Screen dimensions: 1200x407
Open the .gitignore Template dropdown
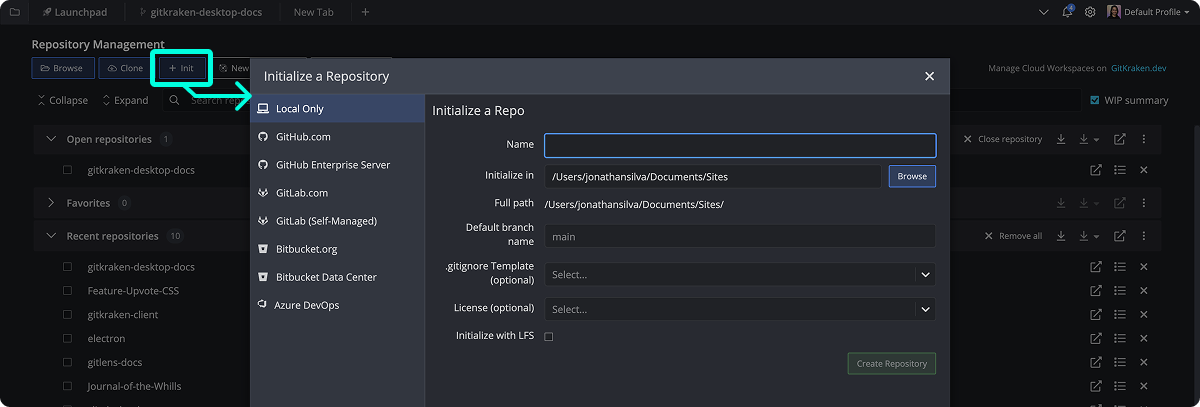coord(739,274)
